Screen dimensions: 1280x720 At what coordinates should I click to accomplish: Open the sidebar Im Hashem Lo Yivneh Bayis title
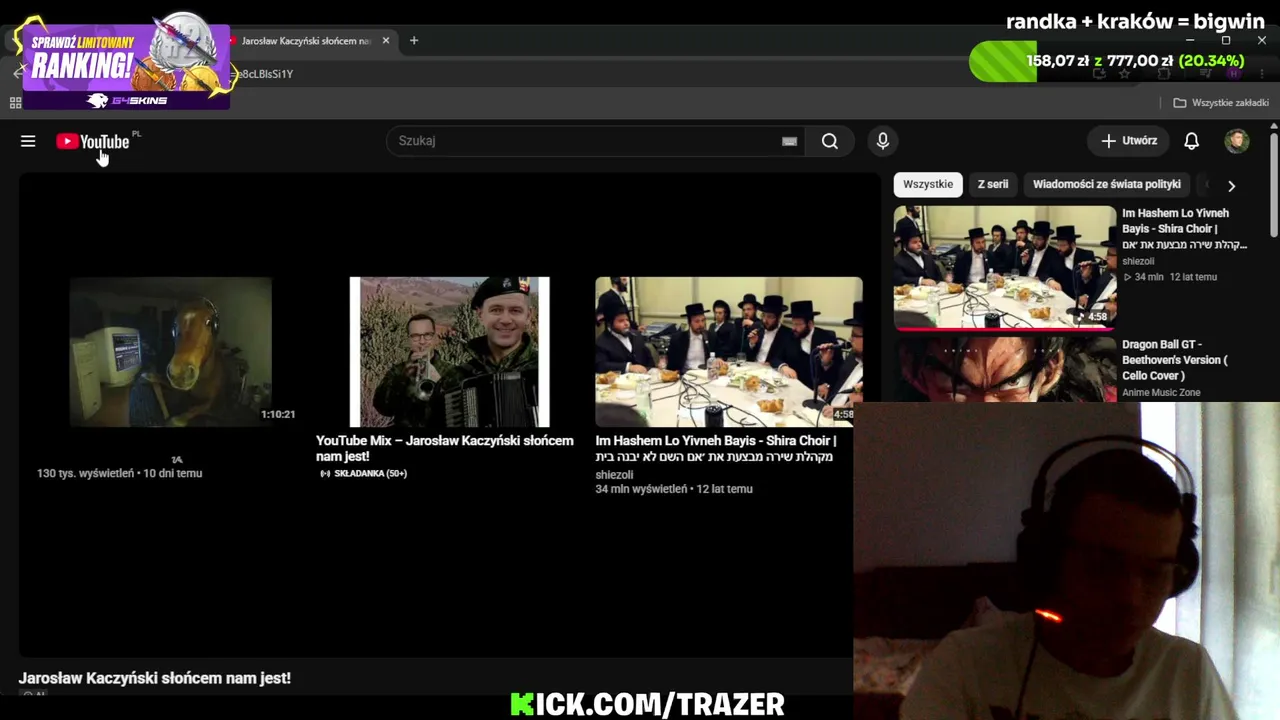click(x=1185, y=229)
